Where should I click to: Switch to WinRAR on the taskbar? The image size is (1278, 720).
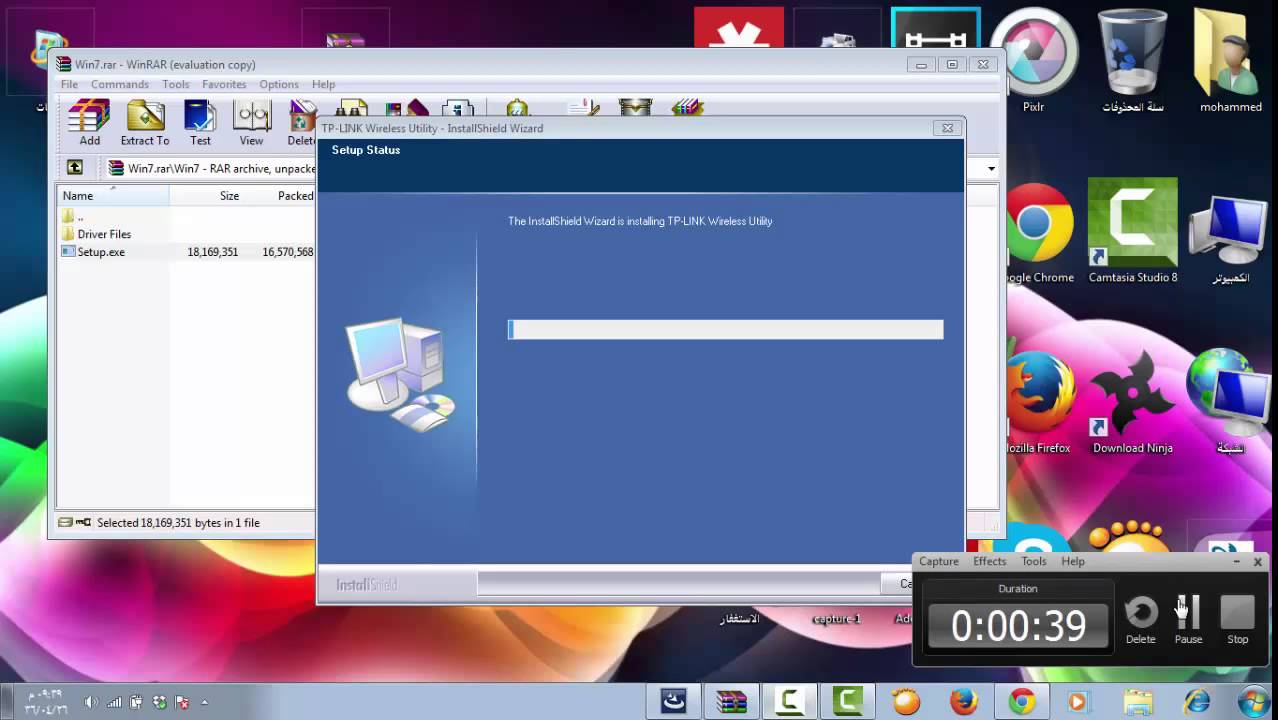(731, 701)
